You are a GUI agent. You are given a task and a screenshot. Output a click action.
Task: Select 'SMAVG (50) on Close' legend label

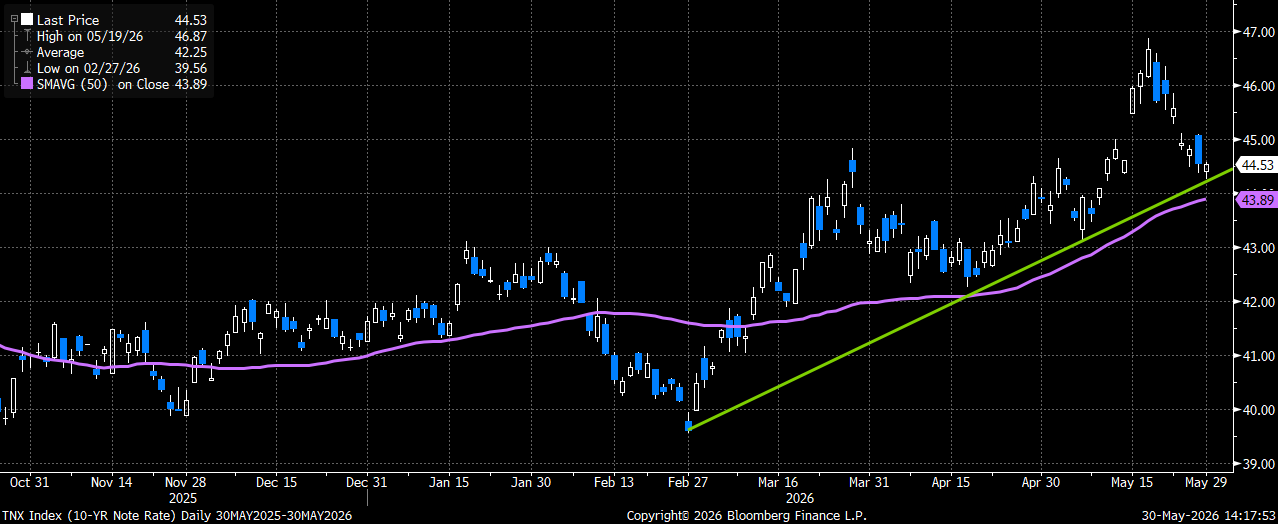[102, 84]
